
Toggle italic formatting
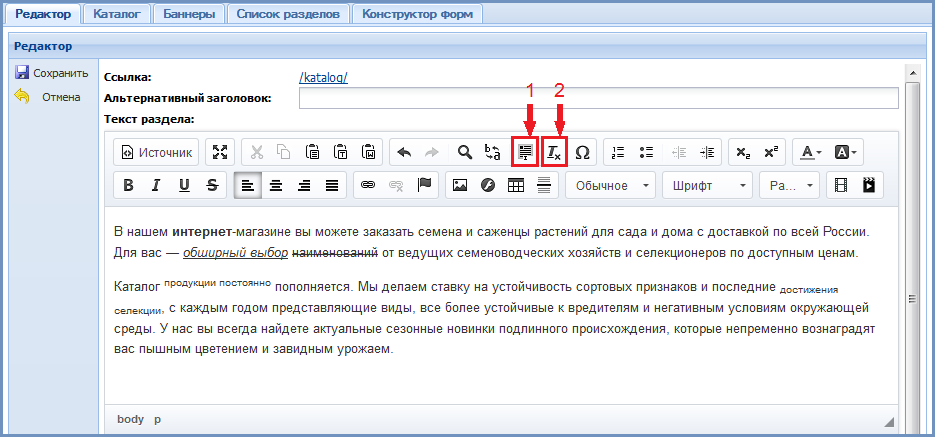coord(156,185)
